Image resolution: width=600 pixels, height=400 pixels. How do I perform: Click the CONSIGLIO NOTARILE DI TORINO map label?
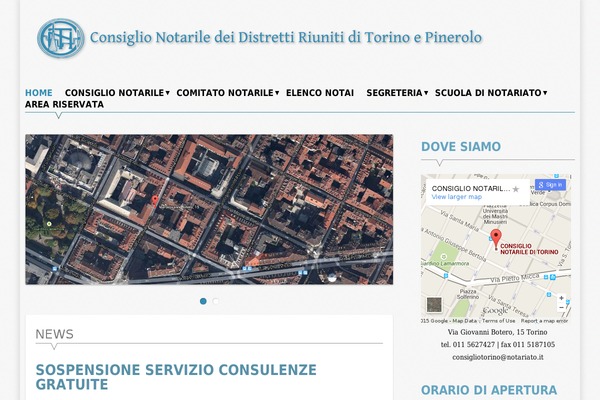529,249
